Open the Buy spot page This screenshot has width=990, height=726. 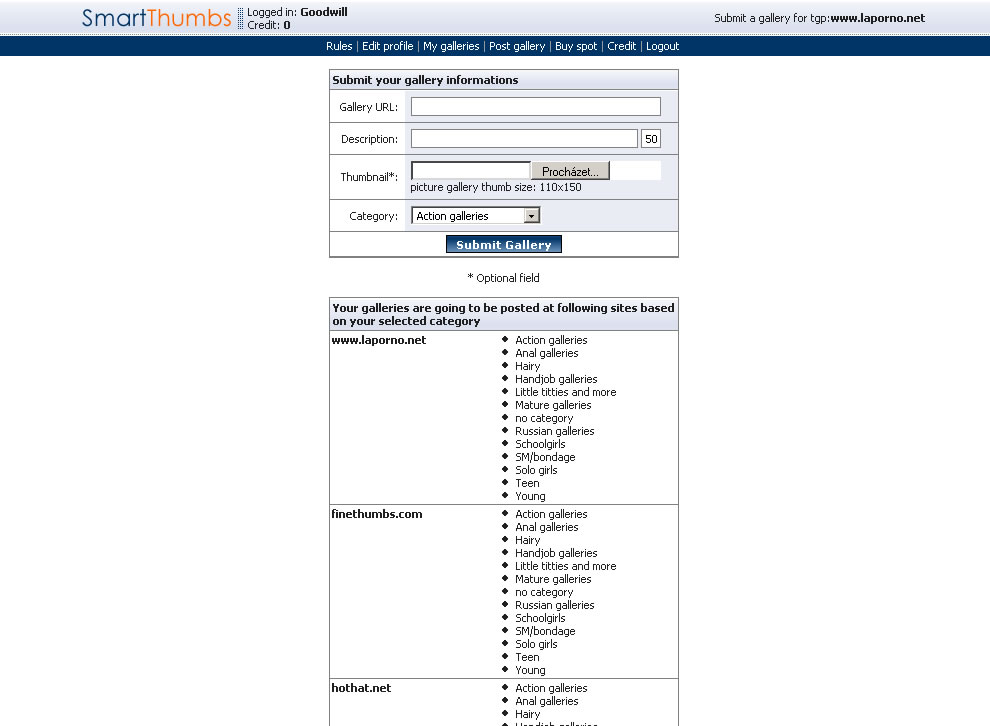pyautogui.click(x=576, y=46)
